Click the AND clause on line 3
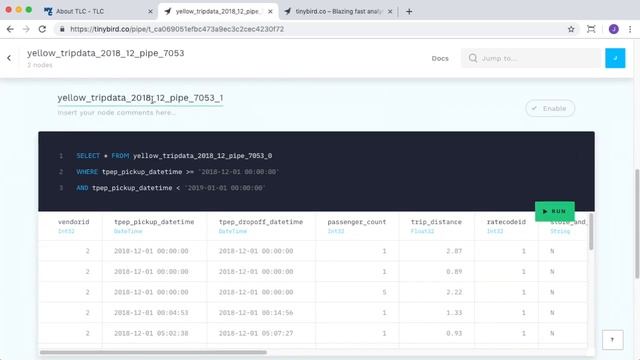 click(171, 188)
